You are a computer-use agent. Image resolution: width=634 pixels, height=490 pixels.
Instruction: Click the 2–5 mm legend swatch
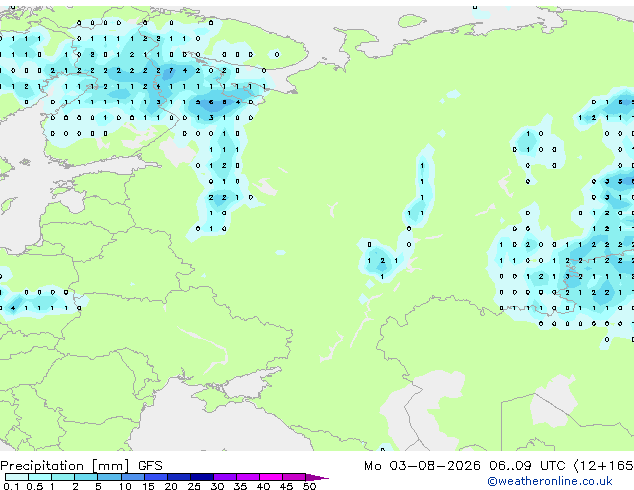pos(86,477)
